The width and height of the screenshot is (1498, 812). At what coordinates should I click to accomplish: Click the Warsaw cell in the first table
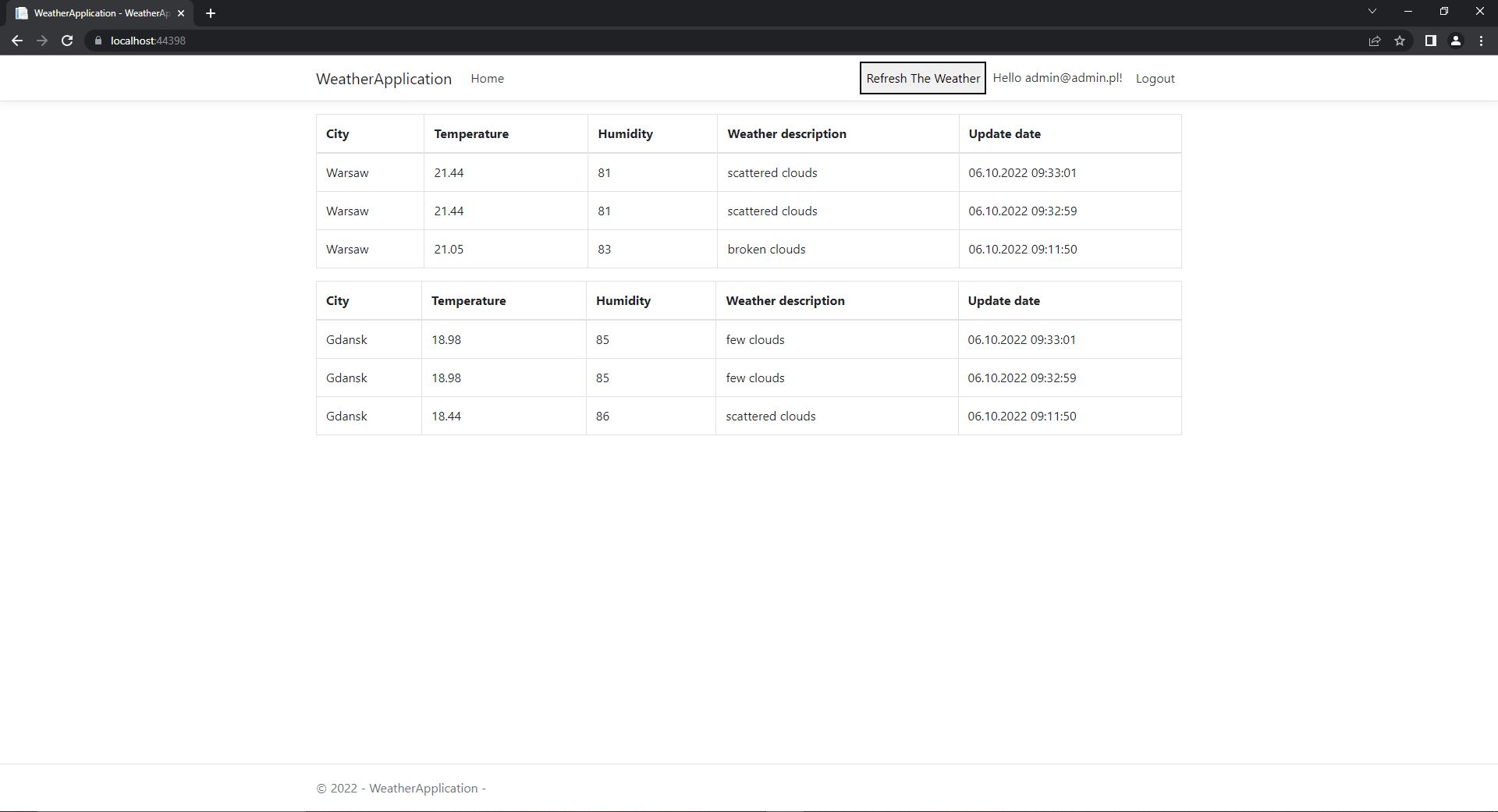click(x=346, y=172)
